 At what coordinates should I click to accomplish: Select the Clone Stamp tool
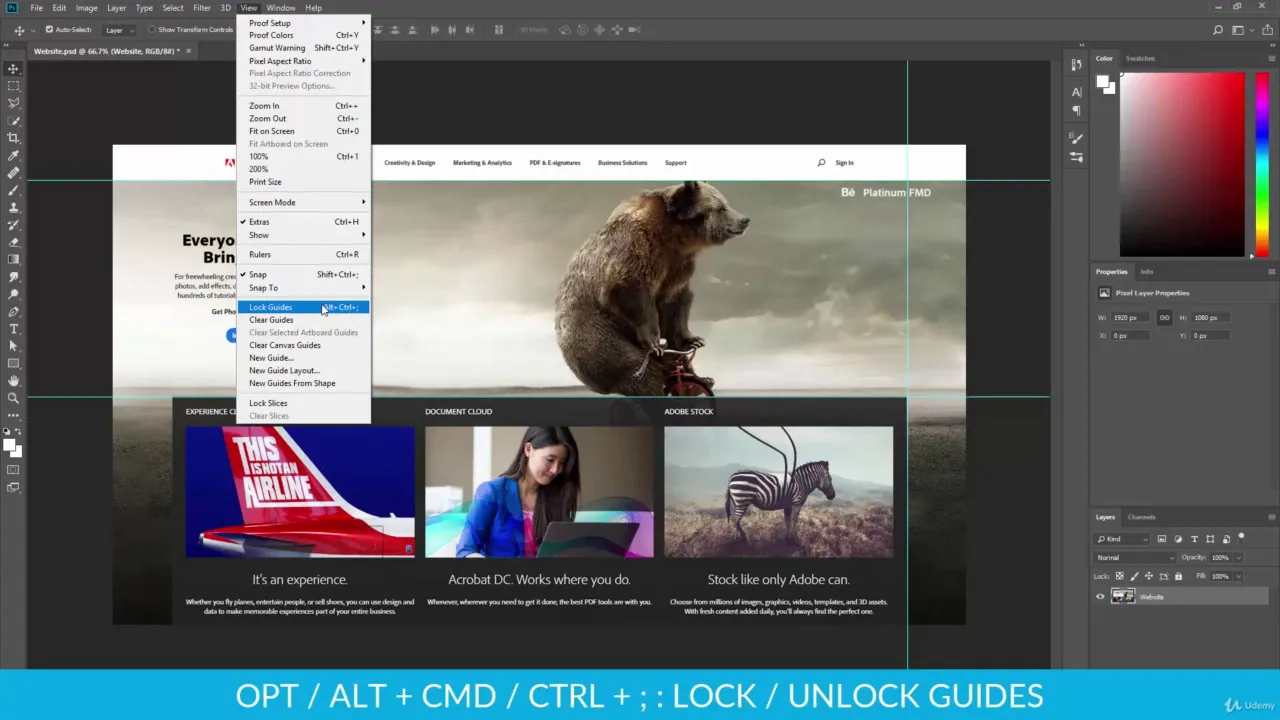(x=14, y=207)
